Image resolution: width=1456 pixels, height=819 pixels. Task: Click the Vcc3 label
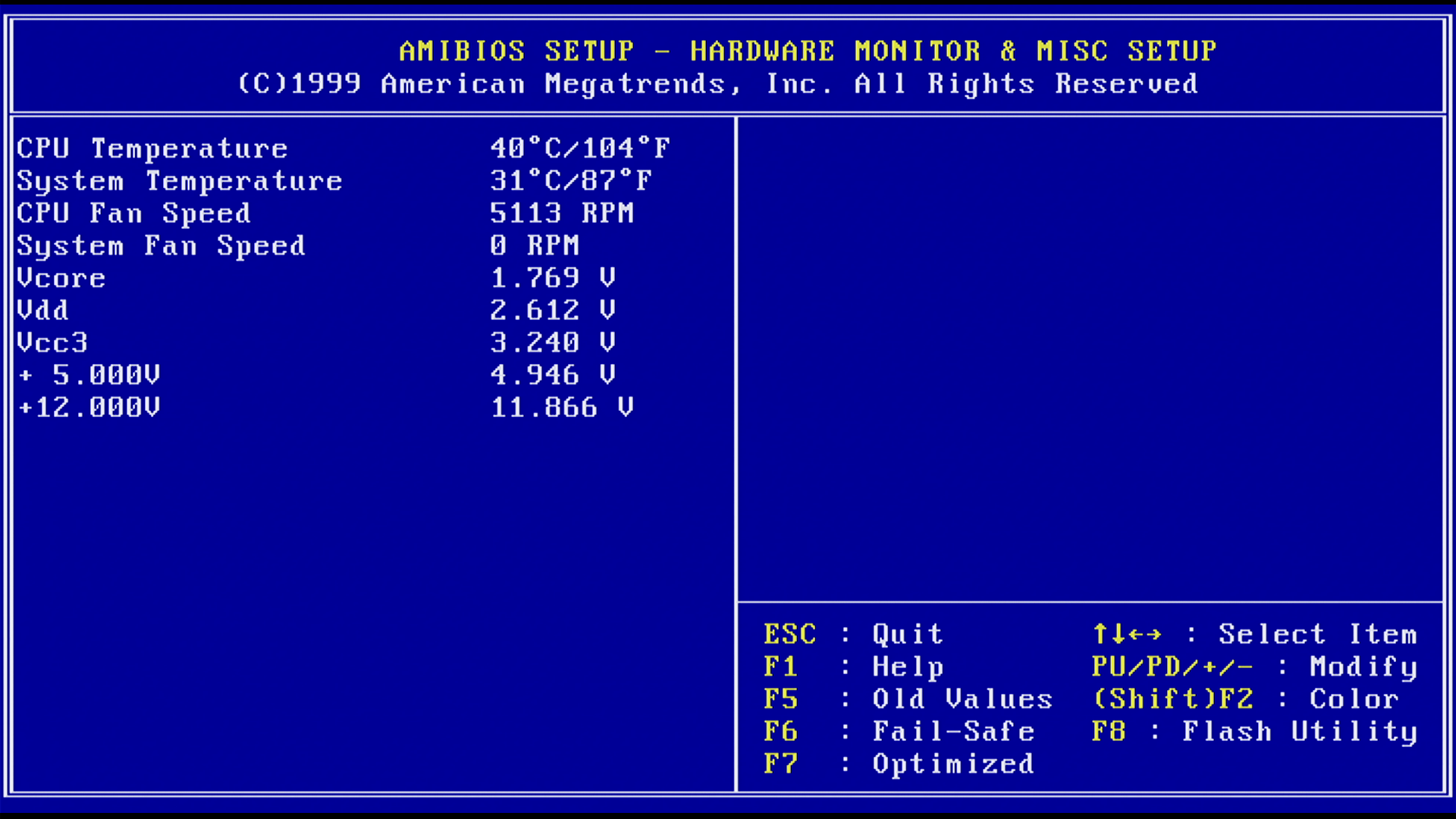tap(52, 343)
